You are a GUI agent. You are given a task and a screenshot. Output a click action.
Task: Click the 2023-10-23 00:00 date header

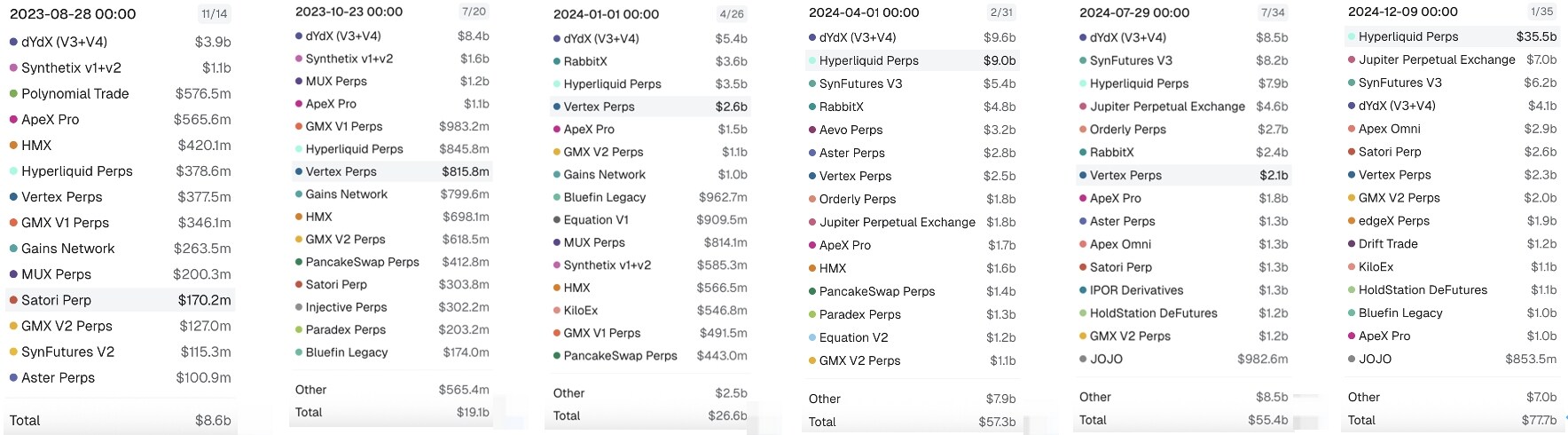(349, 12)
